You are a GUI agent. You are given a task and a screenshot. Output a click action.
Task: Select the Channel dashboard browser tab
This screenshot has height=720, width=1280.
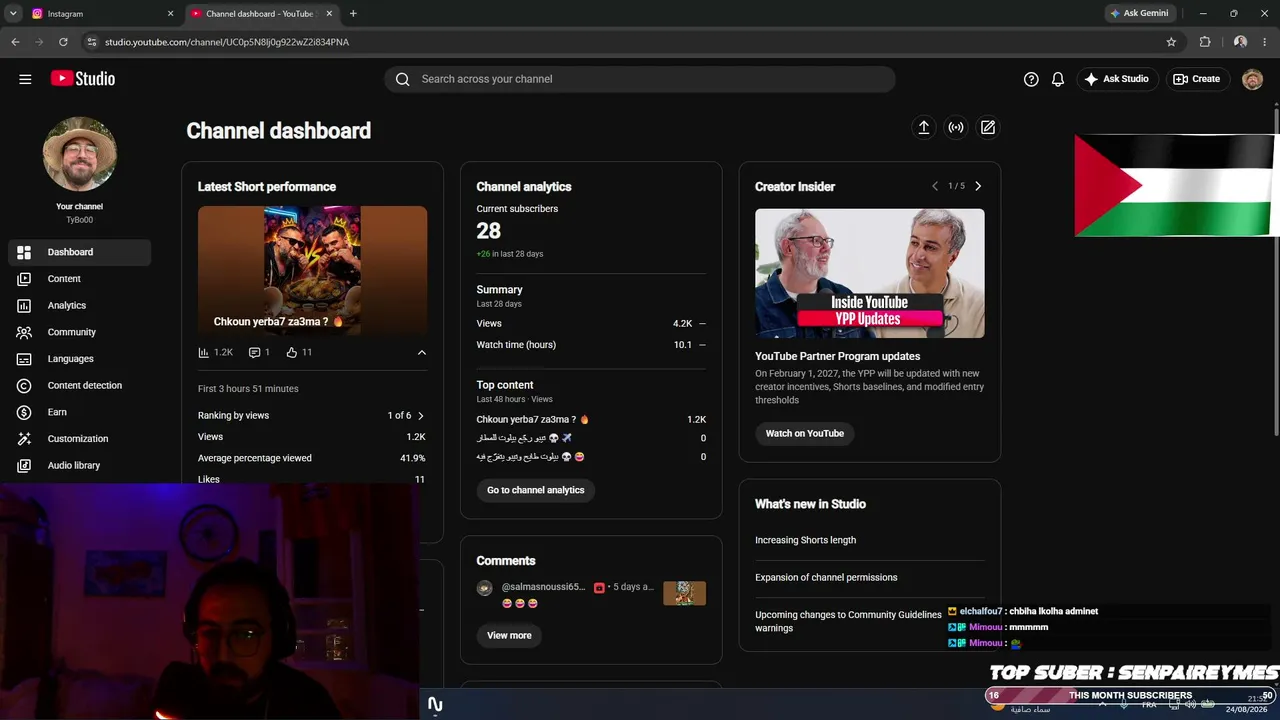tap(262, 14)
